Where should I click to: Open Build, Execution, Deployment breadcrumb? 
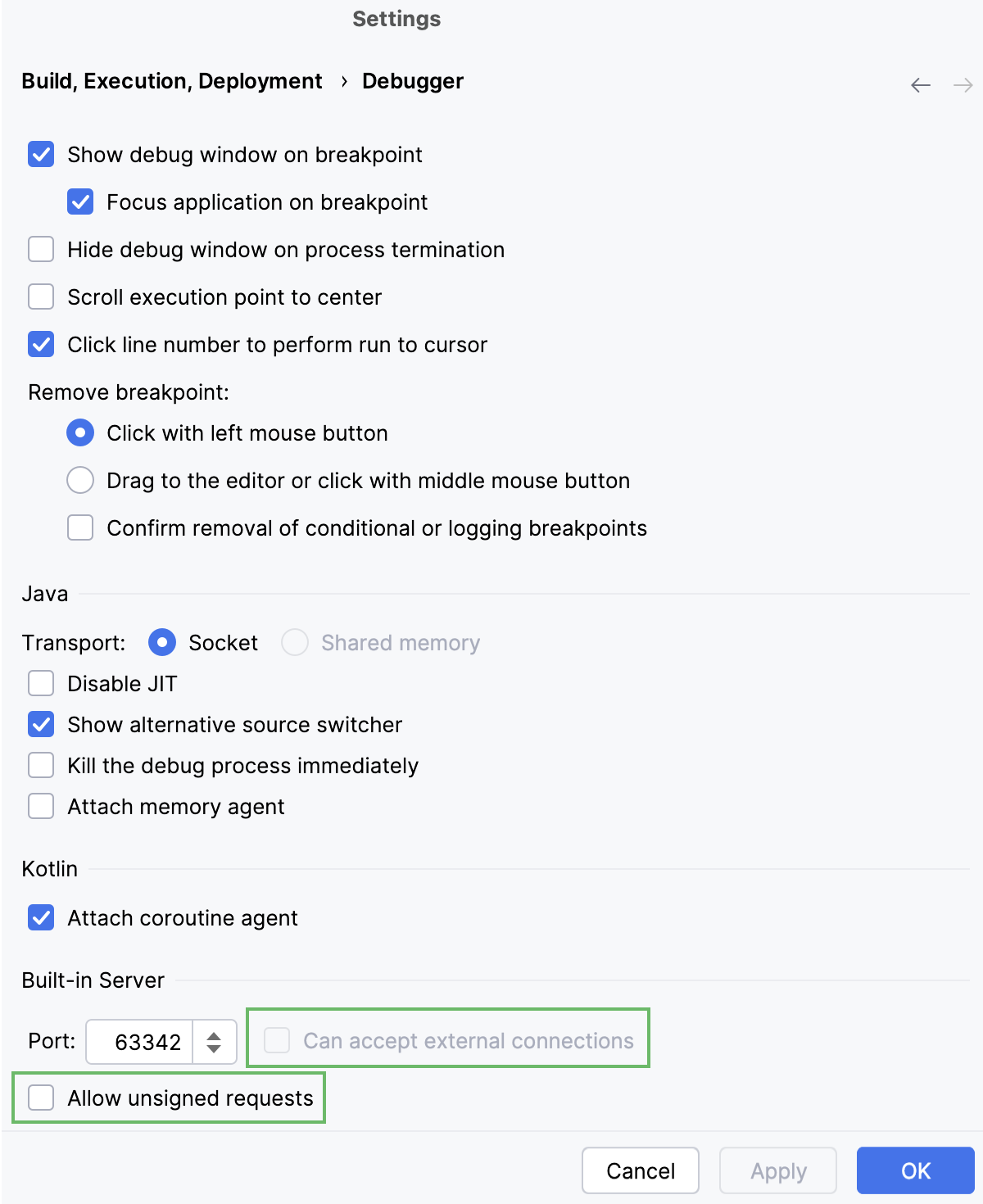(170, 80)
